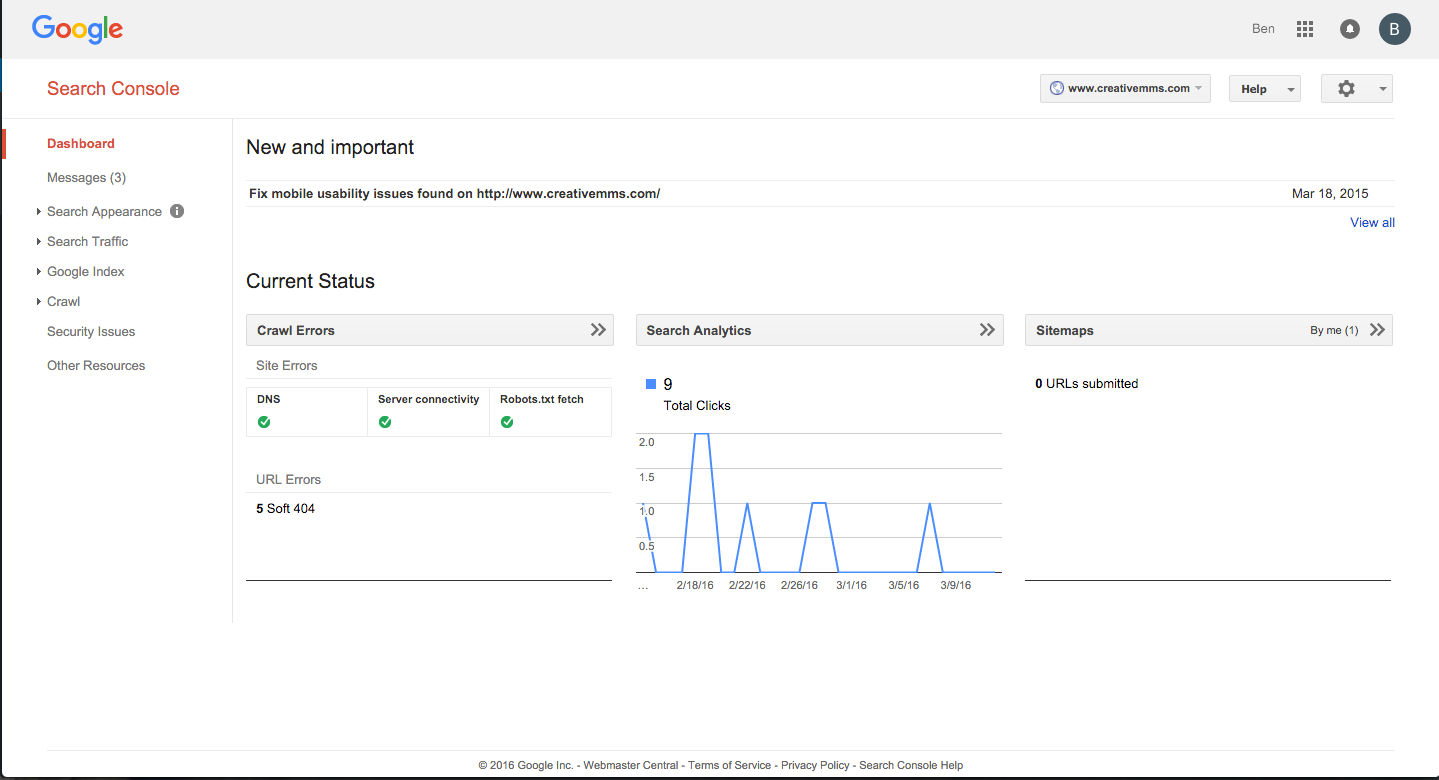The height and width of the screenshot is (780, 1439).
Task: Click the Search Appearance info icon
Action: click(177, 211)
